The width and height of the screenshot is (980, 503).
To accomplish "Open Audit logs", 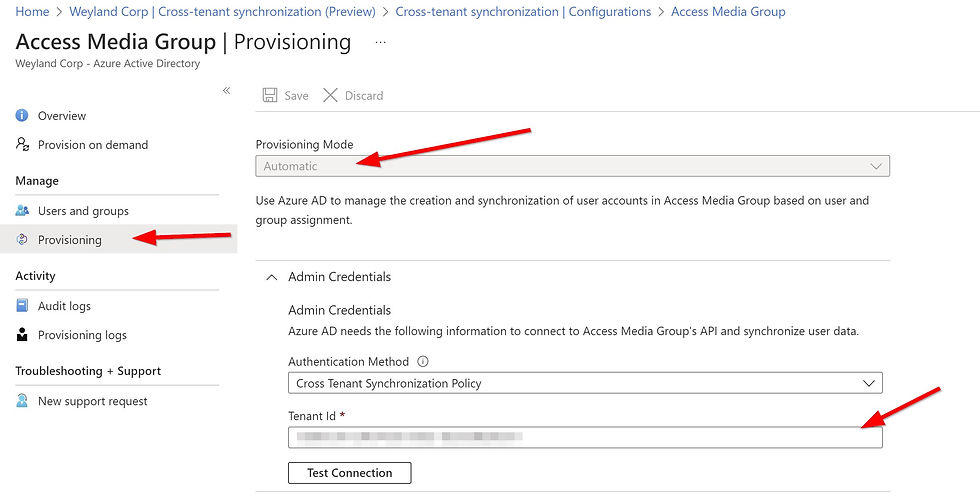I will click(64, 306).
